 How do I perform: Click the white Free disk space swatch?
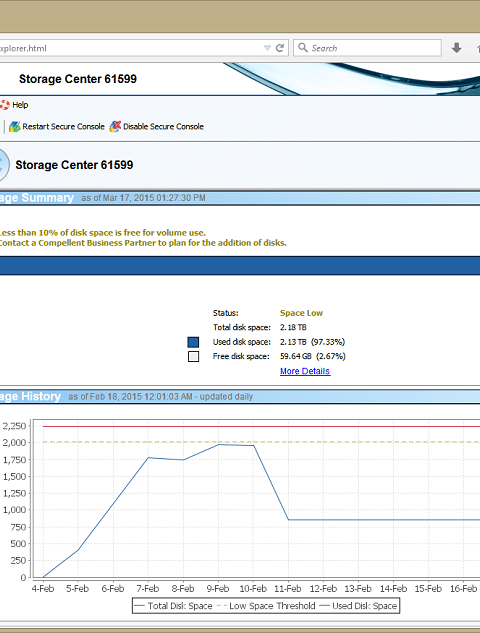193,356
